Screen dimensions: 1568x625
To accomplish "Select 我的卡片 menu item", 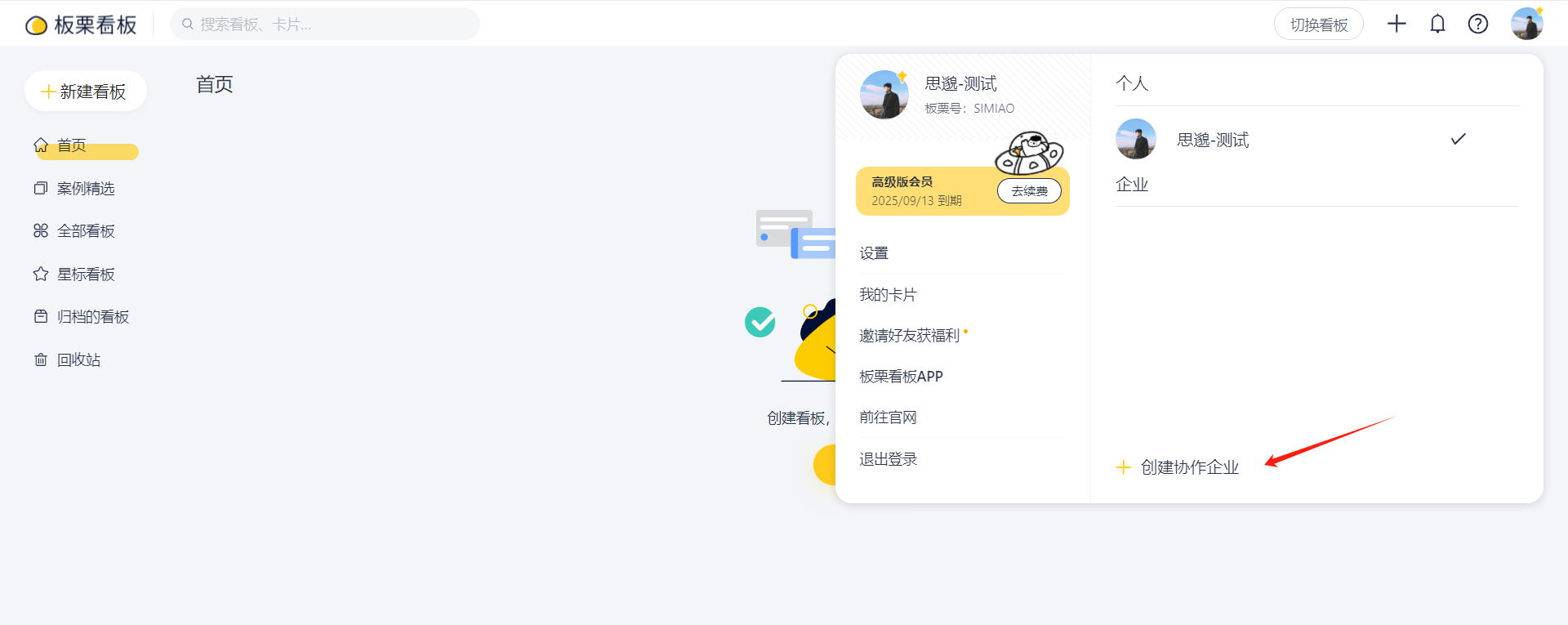I will pos(888,295).
